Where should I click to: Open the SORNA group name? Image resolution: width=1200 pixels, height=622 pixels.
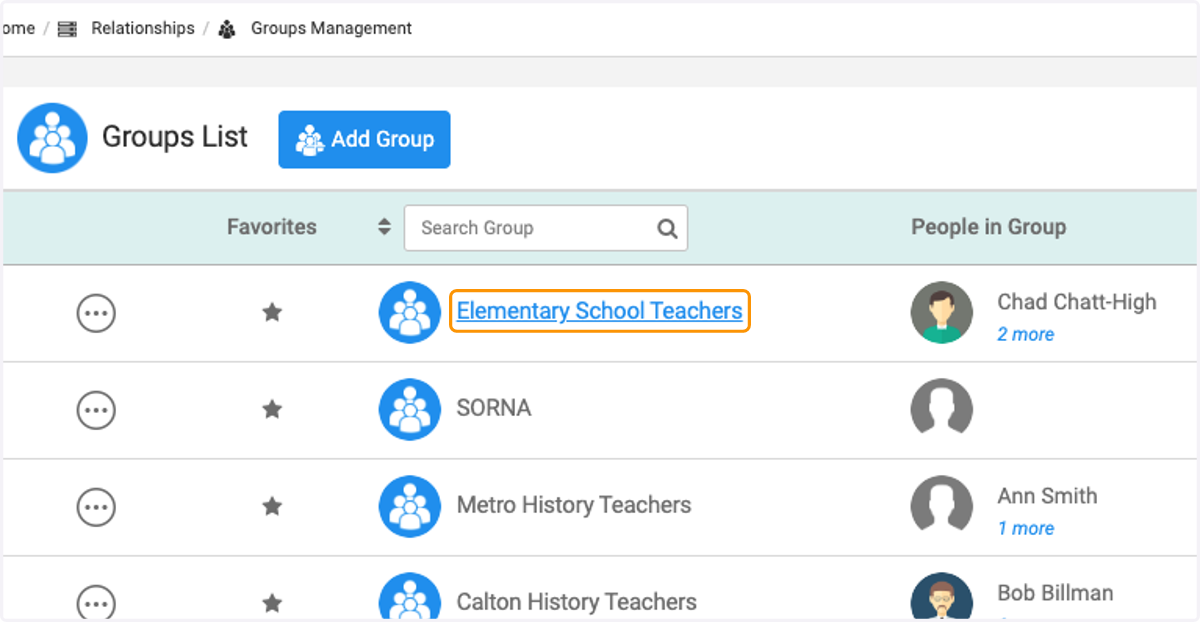point(494,408)
